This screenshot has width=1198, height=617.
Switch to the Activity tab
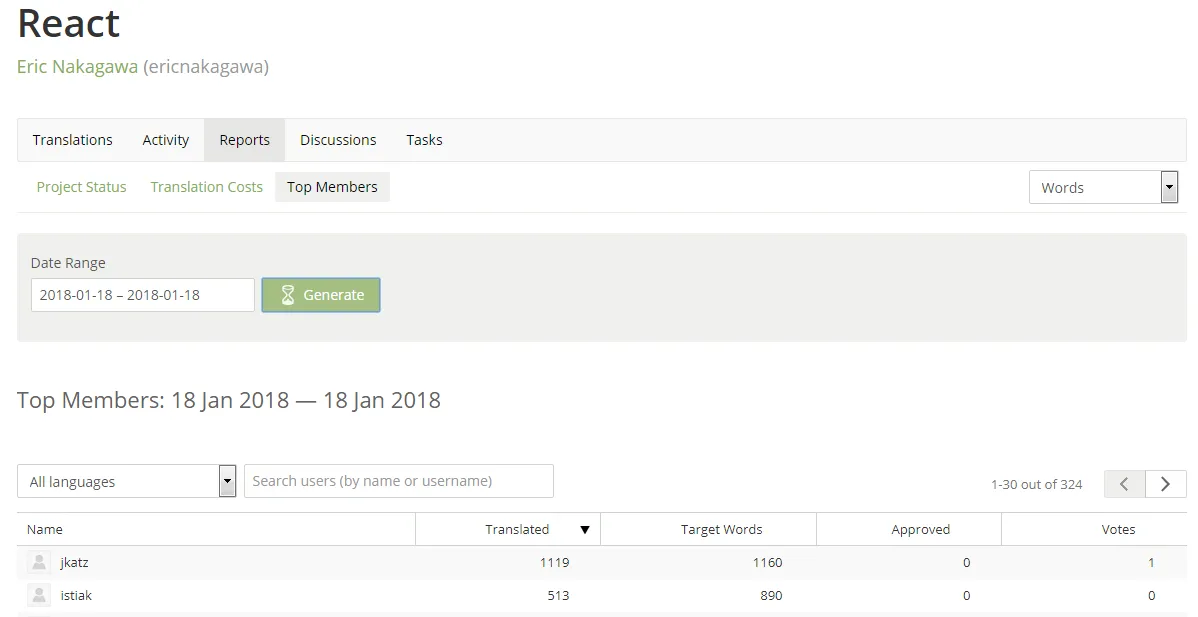click(x=166, y=140)
